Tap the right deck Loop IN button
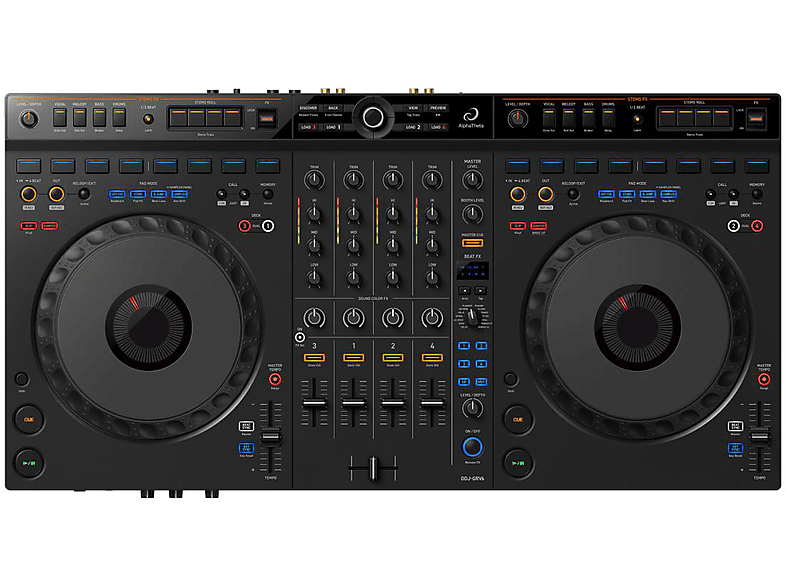The image size is (786, 587). (518, 194)
